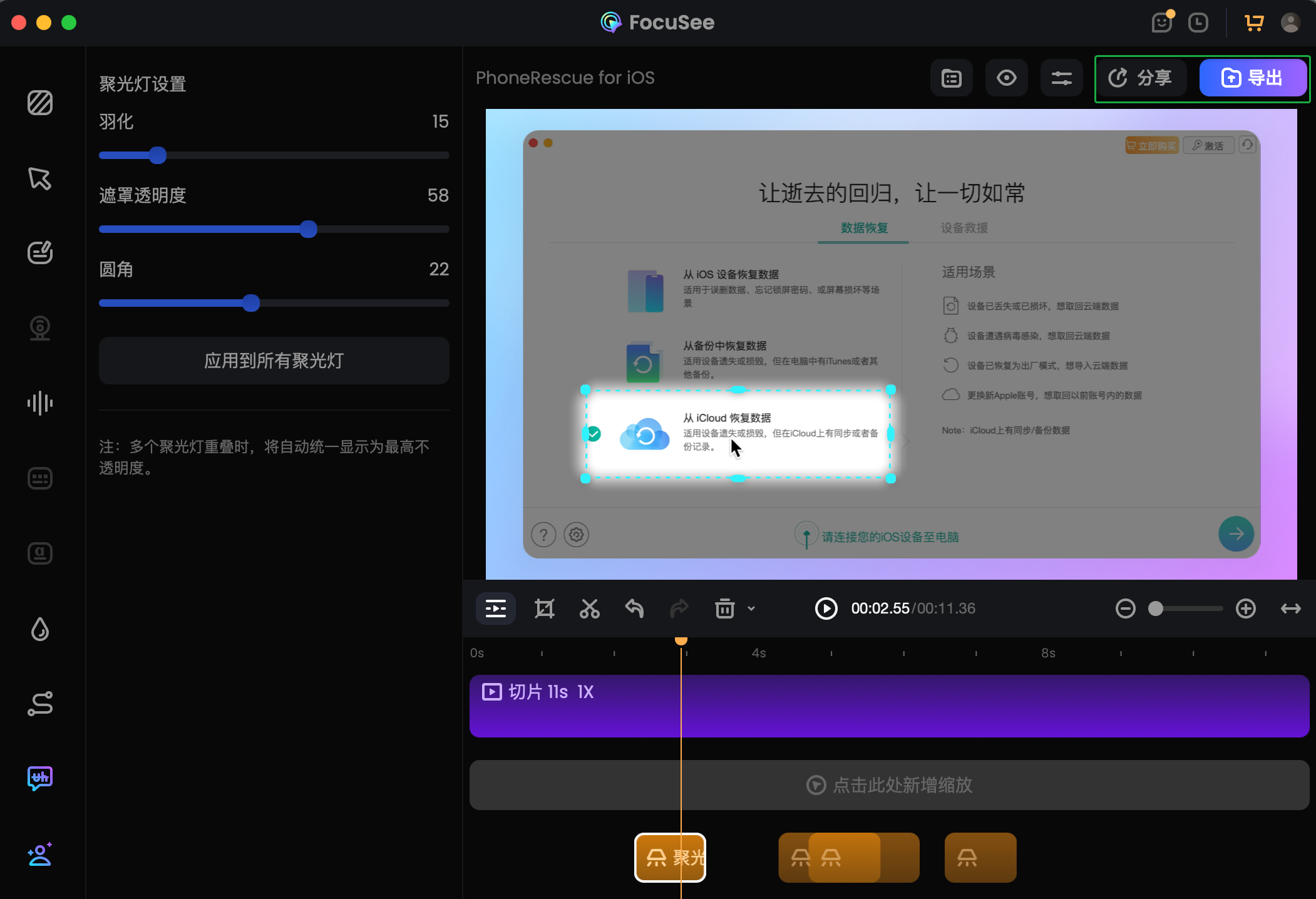The image size is (1316, 899).
Task: Open the shopping cart in title bar
Action: [x=1254, y=23]
